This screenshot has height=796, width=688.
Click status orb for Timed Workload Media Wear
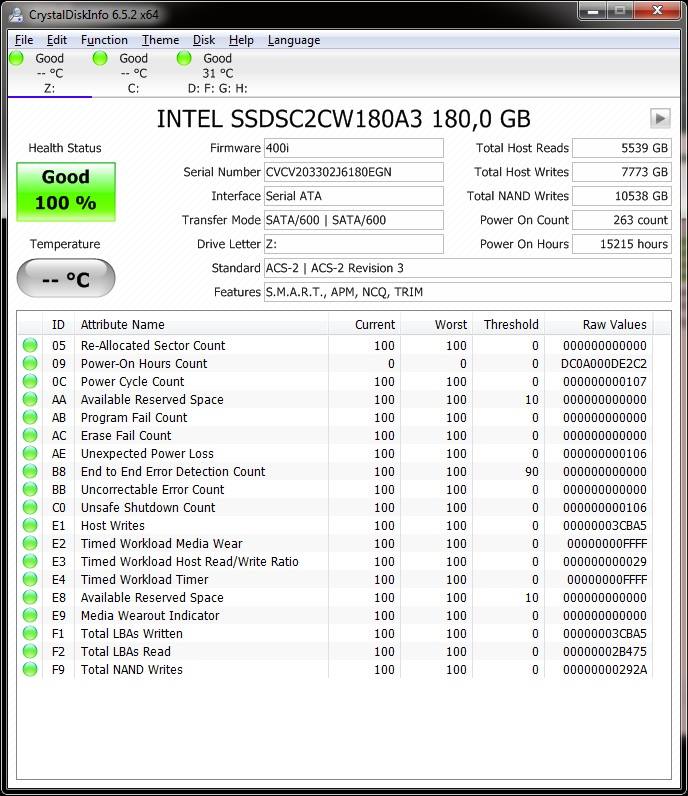pos(30,544)
